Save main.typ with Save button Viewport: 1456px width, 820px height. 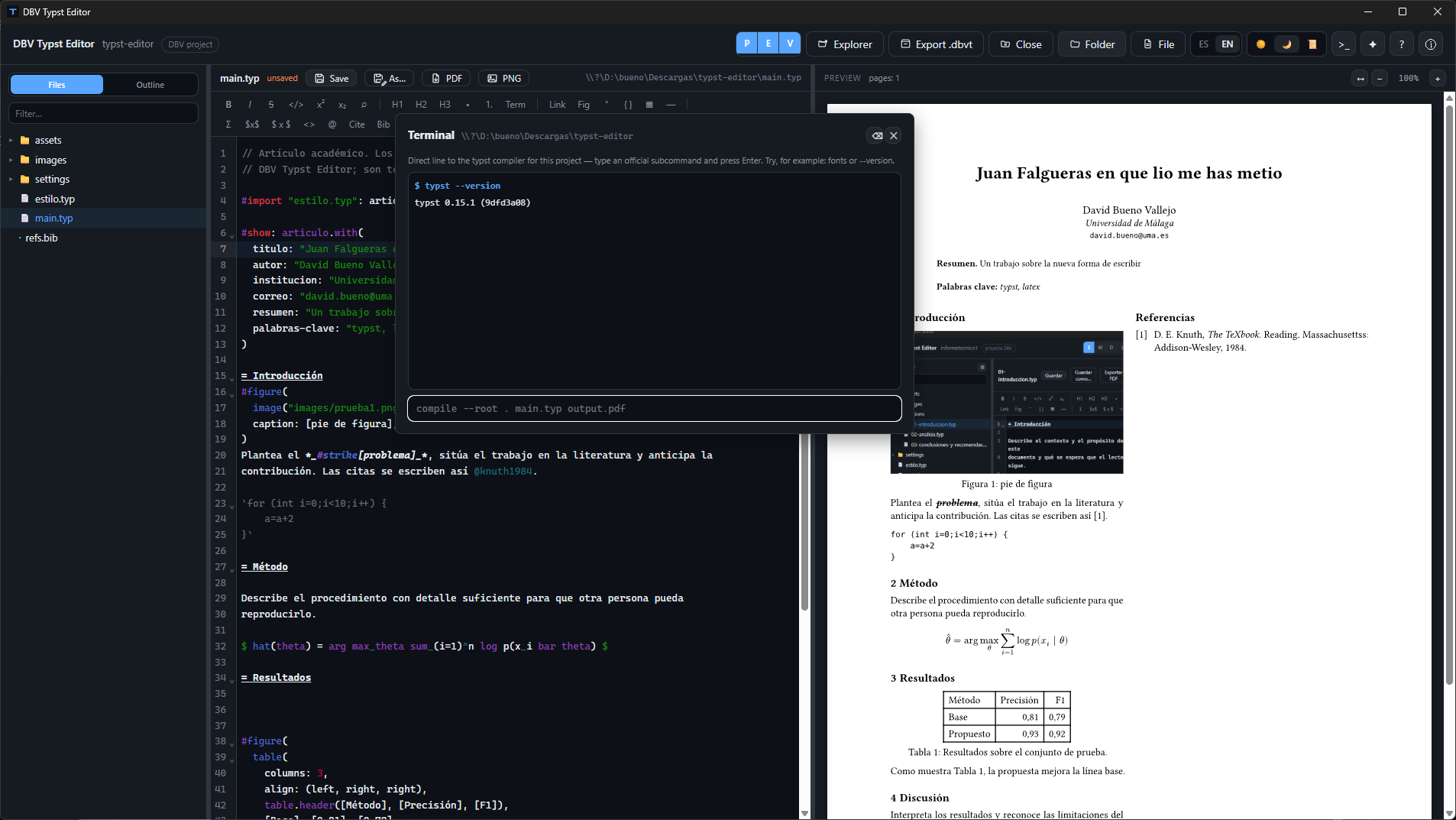tap(332, 78)
